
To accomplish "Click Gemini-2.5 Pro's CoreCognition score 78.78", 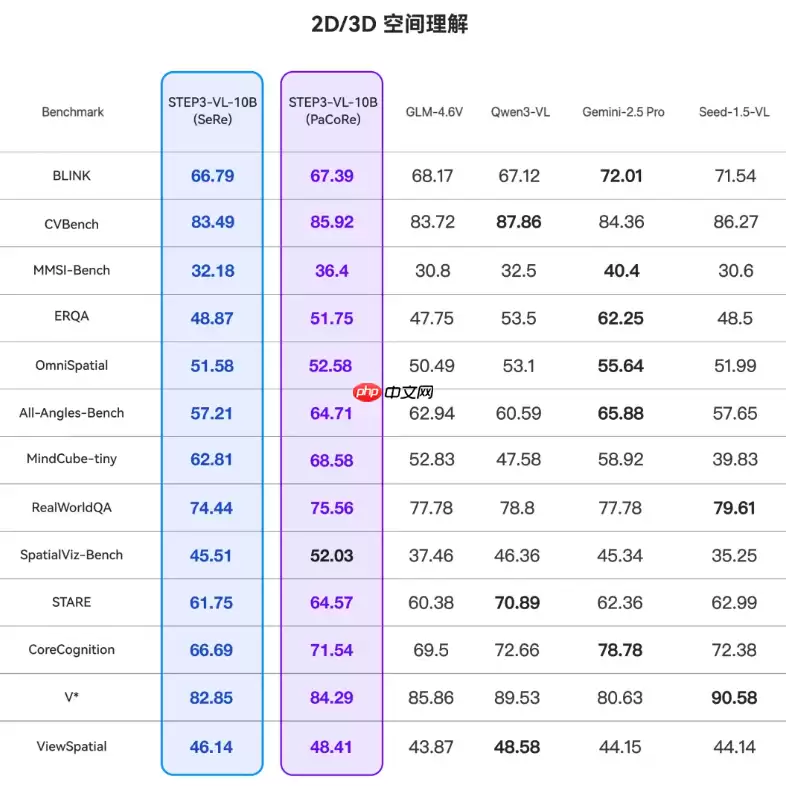I will 621,651.
